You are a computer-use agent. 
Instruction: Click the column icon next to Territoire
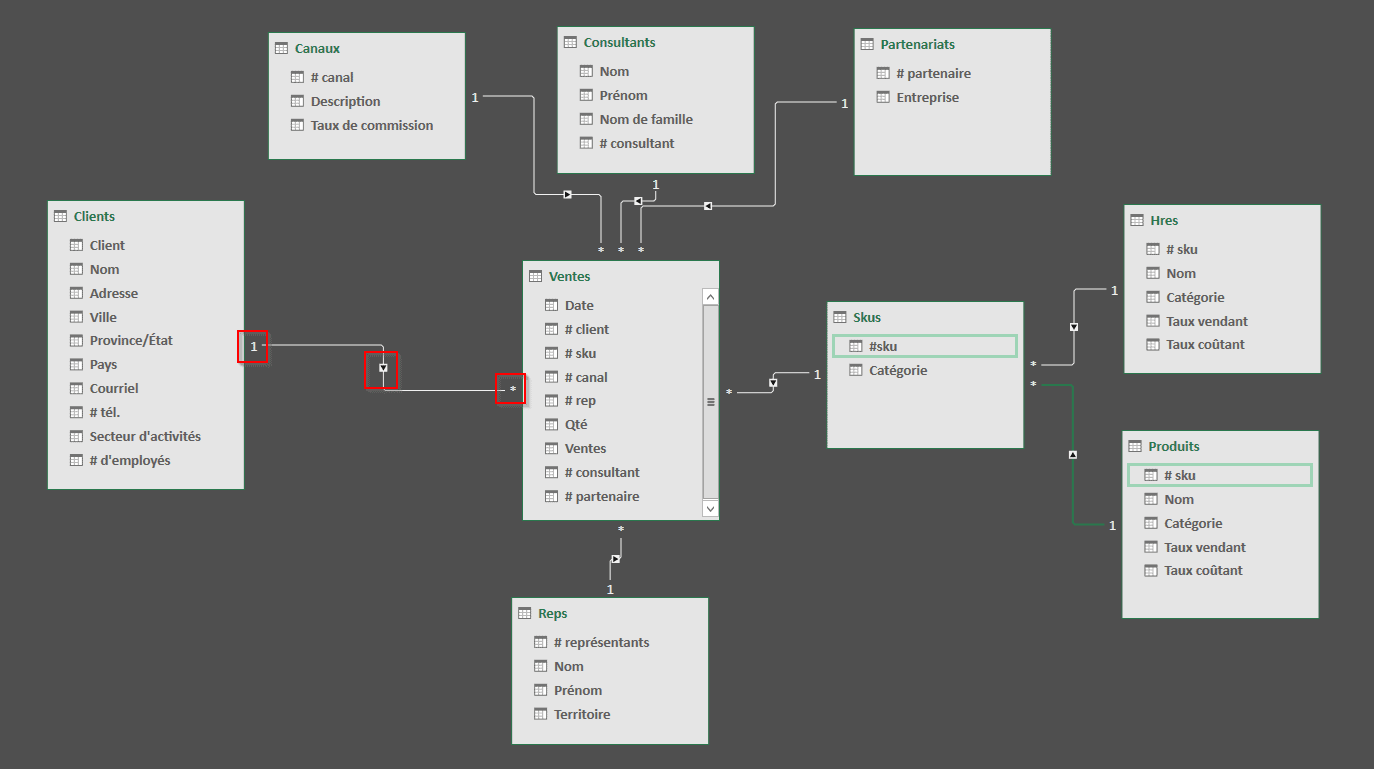541,714
